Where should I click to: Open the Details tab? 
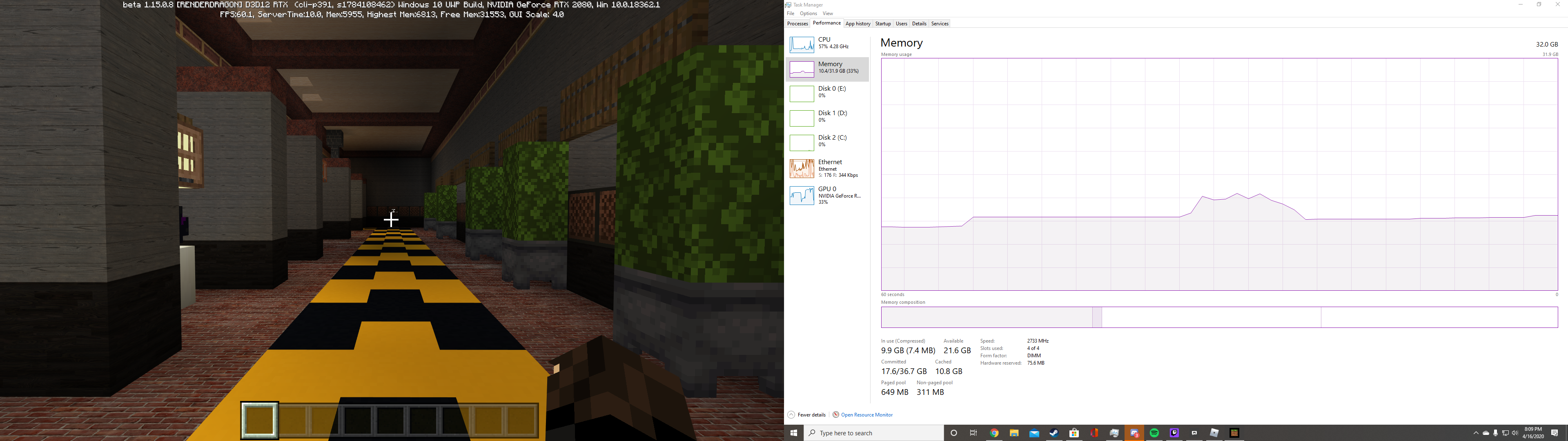918,24
